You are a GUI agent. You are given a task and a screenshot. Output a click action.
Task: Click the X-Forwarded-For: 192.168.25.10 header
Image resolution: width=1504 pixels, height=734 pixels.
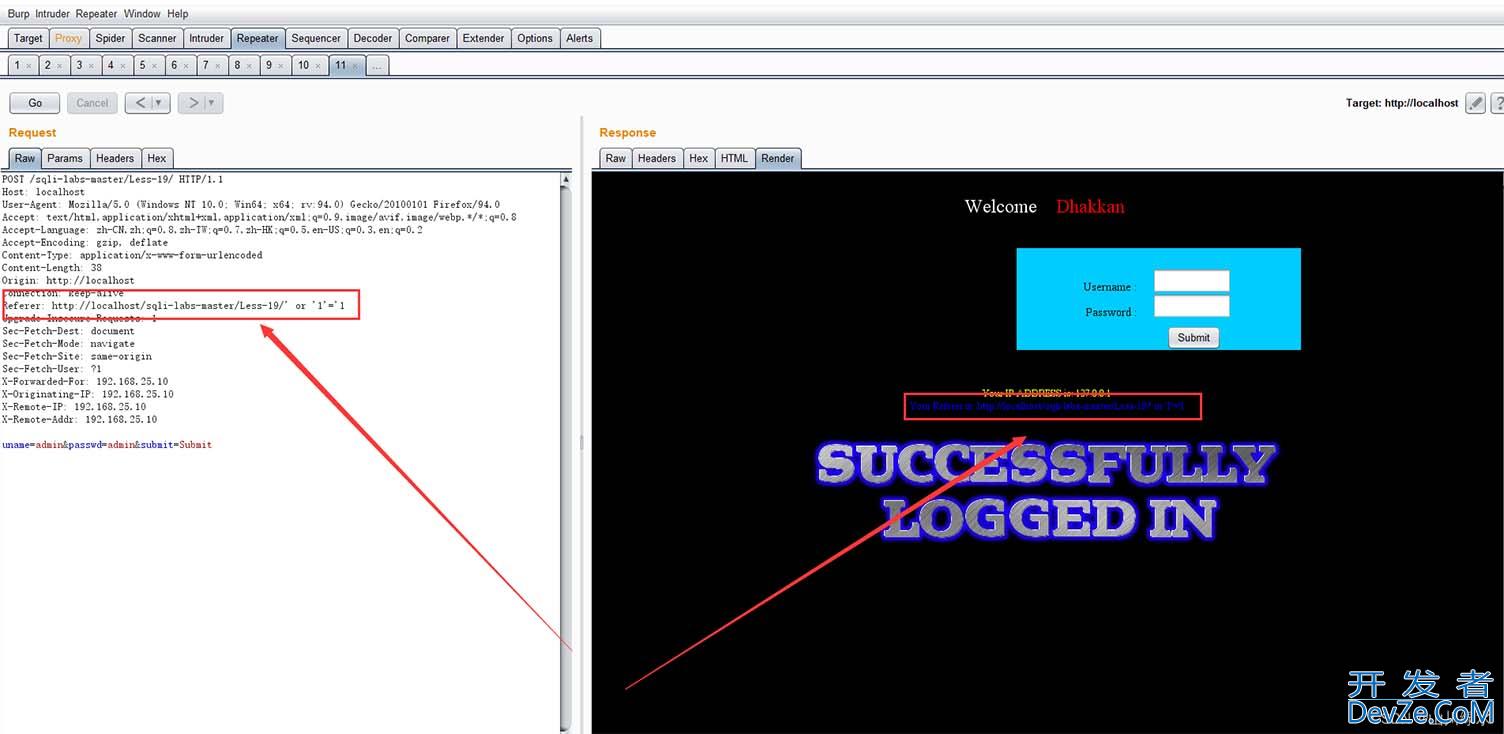[85, 381]
